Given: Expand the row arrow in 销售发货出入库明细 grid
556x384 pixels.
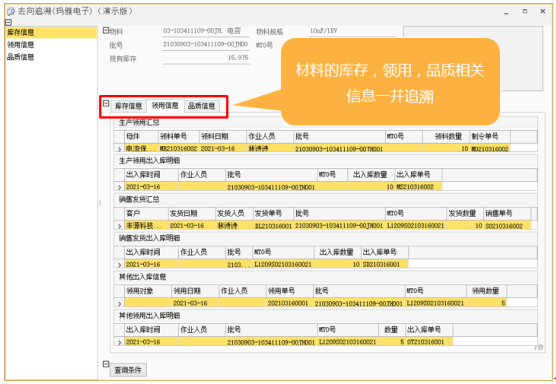Looking at the screenshot, I should tap(119, 265).
